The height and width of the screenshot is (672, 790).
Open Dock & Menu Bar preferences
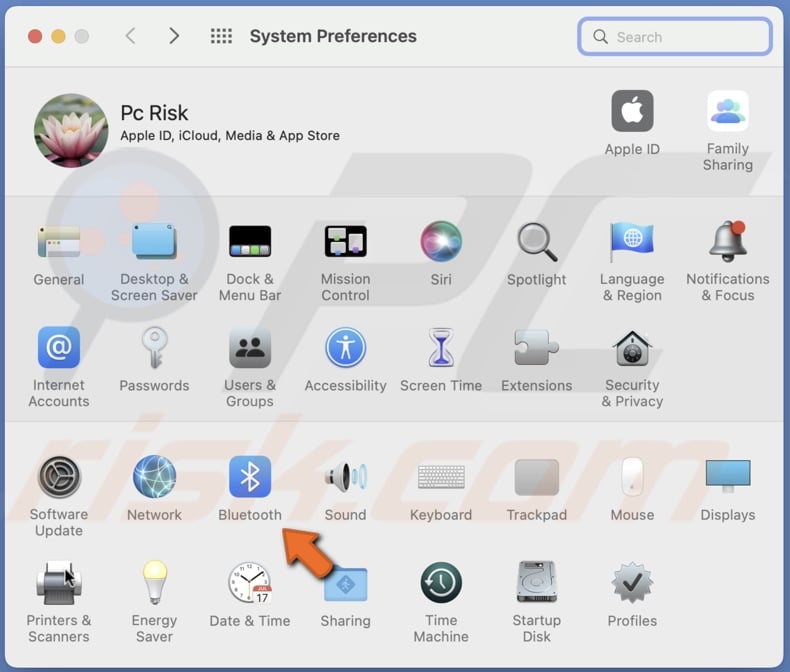(x=250, y=242)
